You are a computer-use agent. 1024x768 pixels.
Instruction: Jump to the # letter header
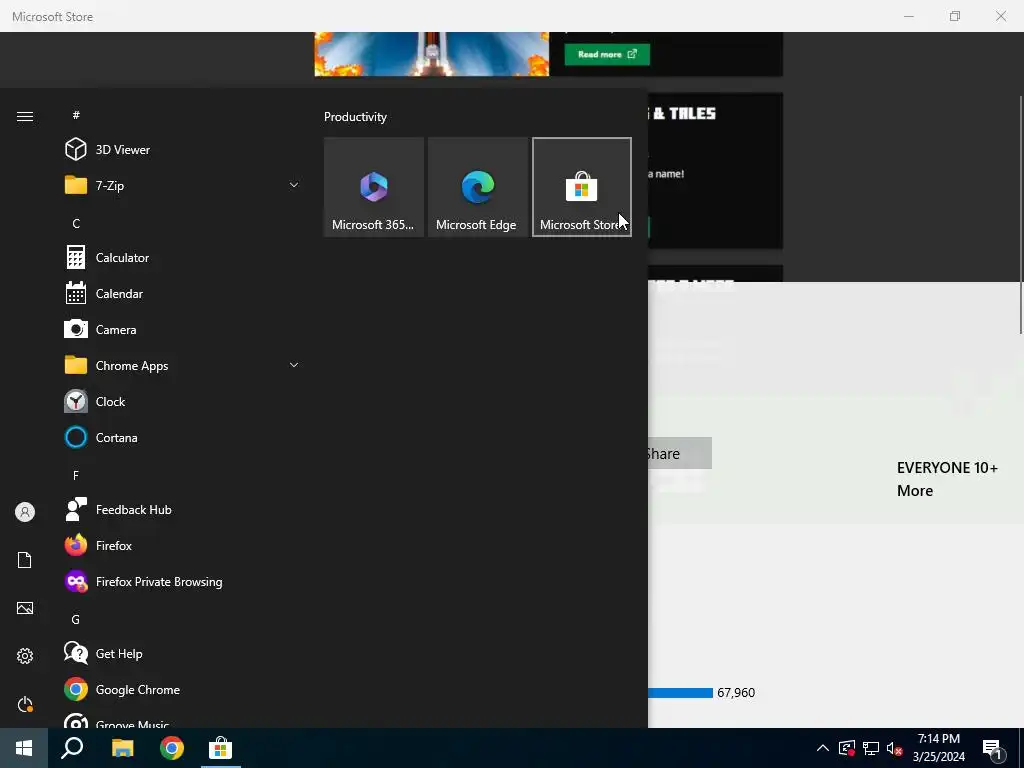click(x=76, y=115)
